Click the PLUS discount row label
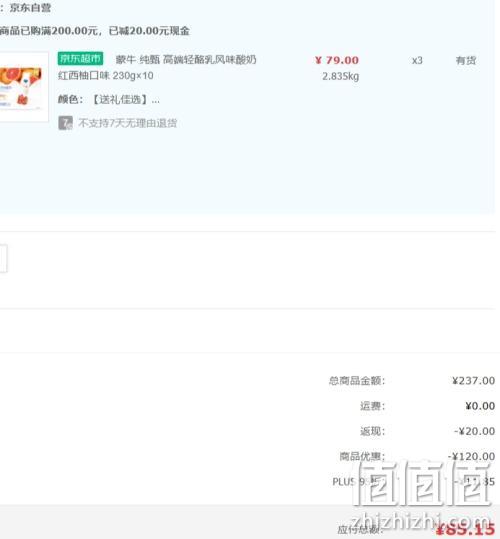This screenshot has height=539, width=500. (357, 482)
